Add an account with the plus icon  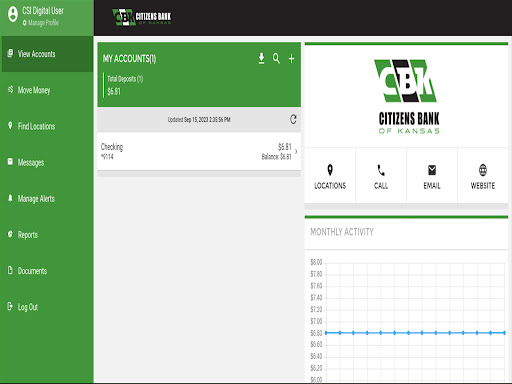click(x=291, y=59)
